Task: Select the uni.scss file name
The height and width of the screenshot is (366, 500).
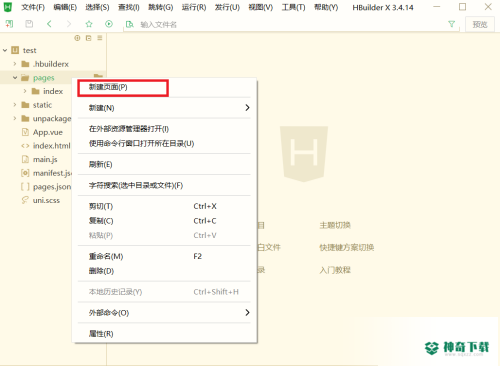Action: point(46,200)
